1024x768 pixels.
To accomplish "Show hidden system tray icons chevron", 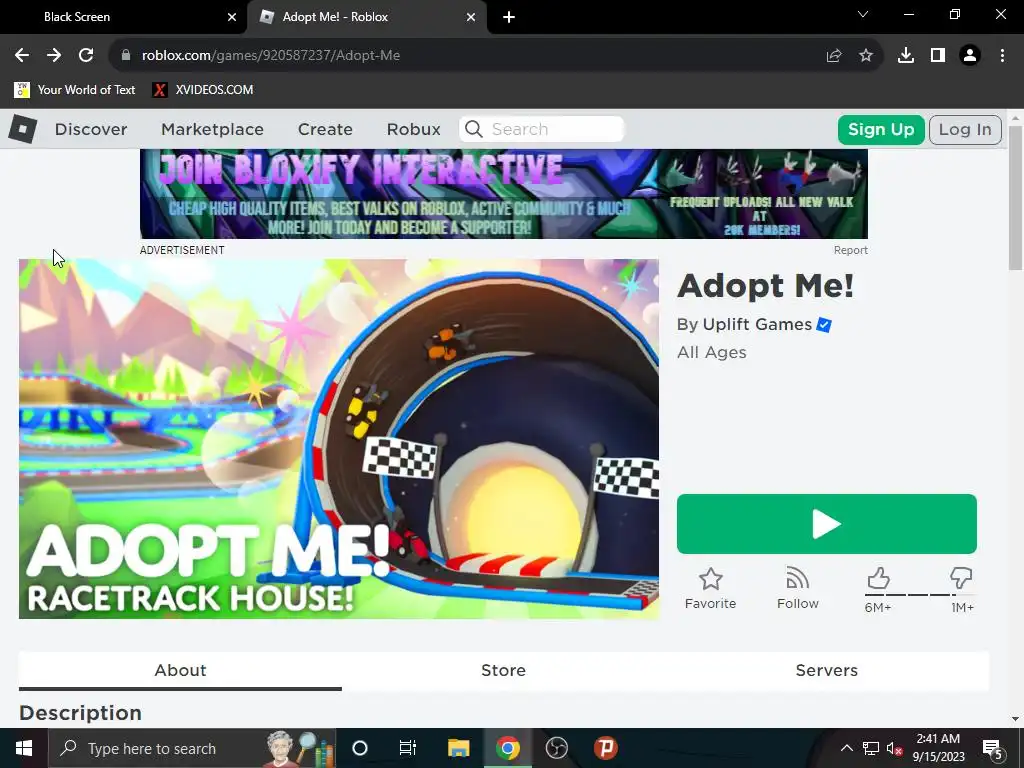I will pyautogui.click(x=846, y=748).
